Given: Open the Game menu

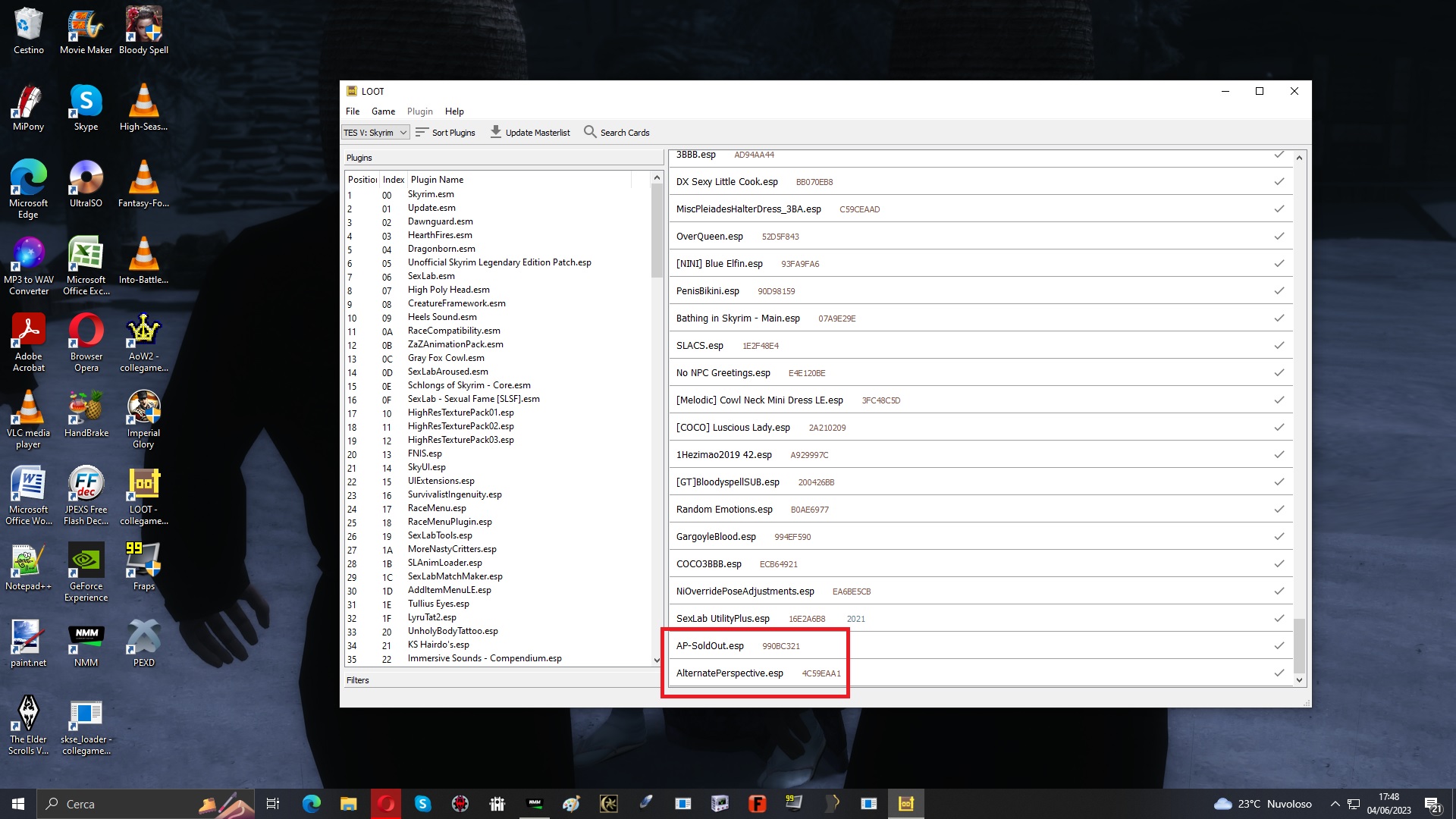Looking at the screenshot, I should [383, 111].
